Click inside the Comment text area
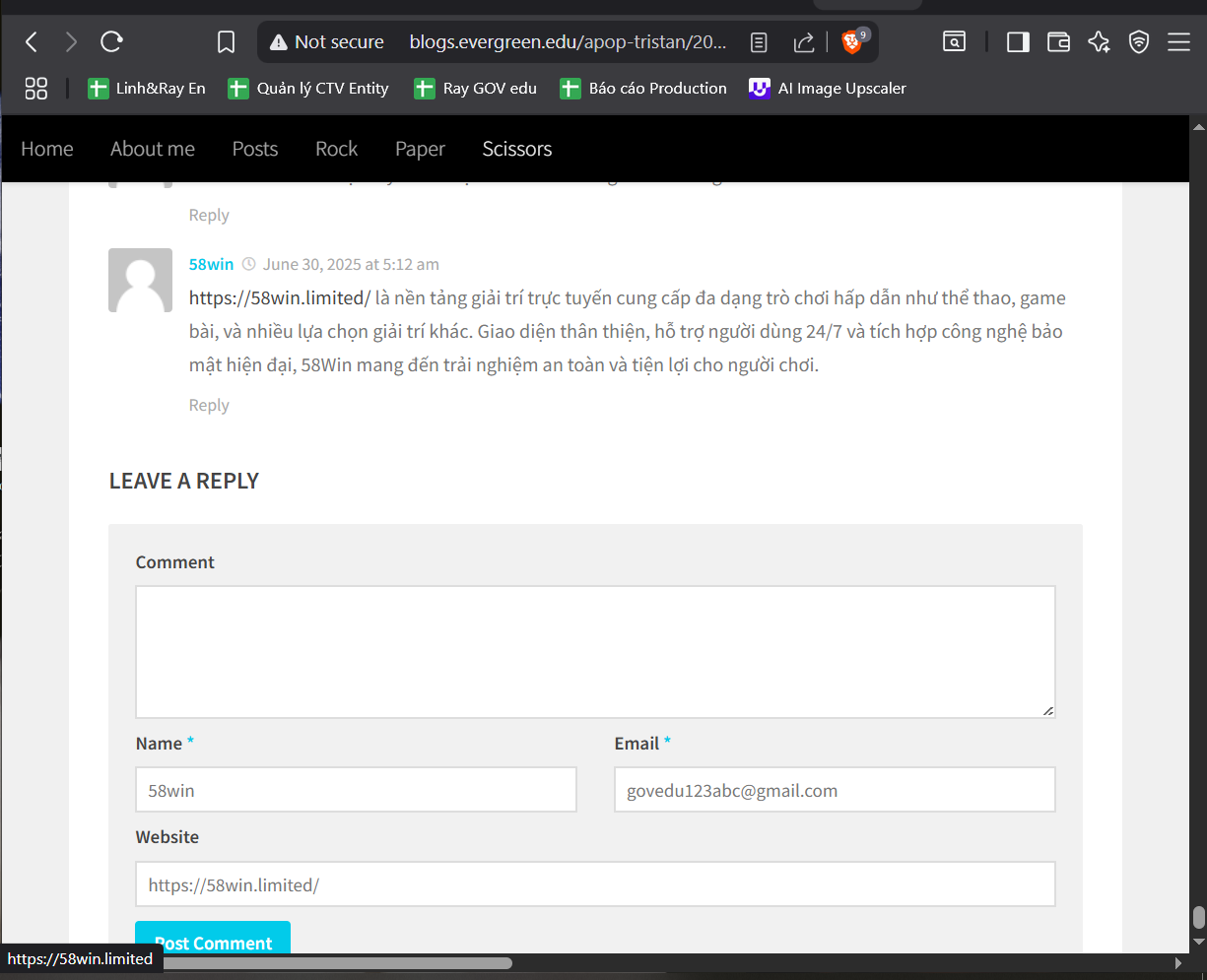Screen dimensions: 1207x980 (x=595, y=652)
